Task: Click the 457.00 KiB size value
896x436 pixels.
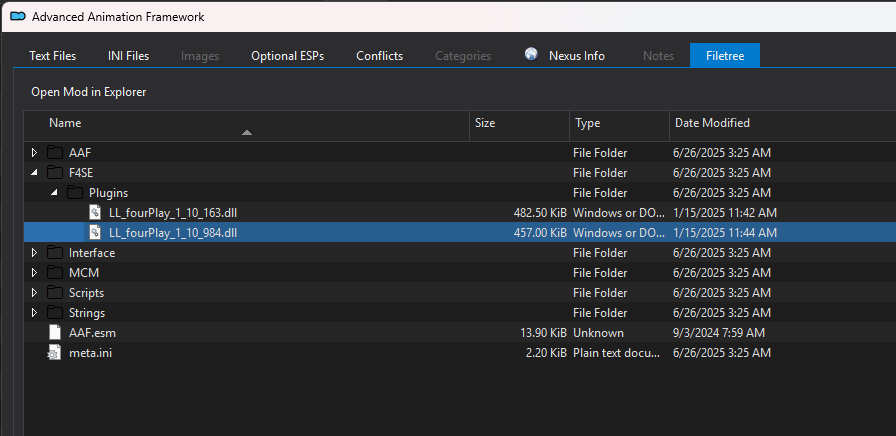Action: 540,233
